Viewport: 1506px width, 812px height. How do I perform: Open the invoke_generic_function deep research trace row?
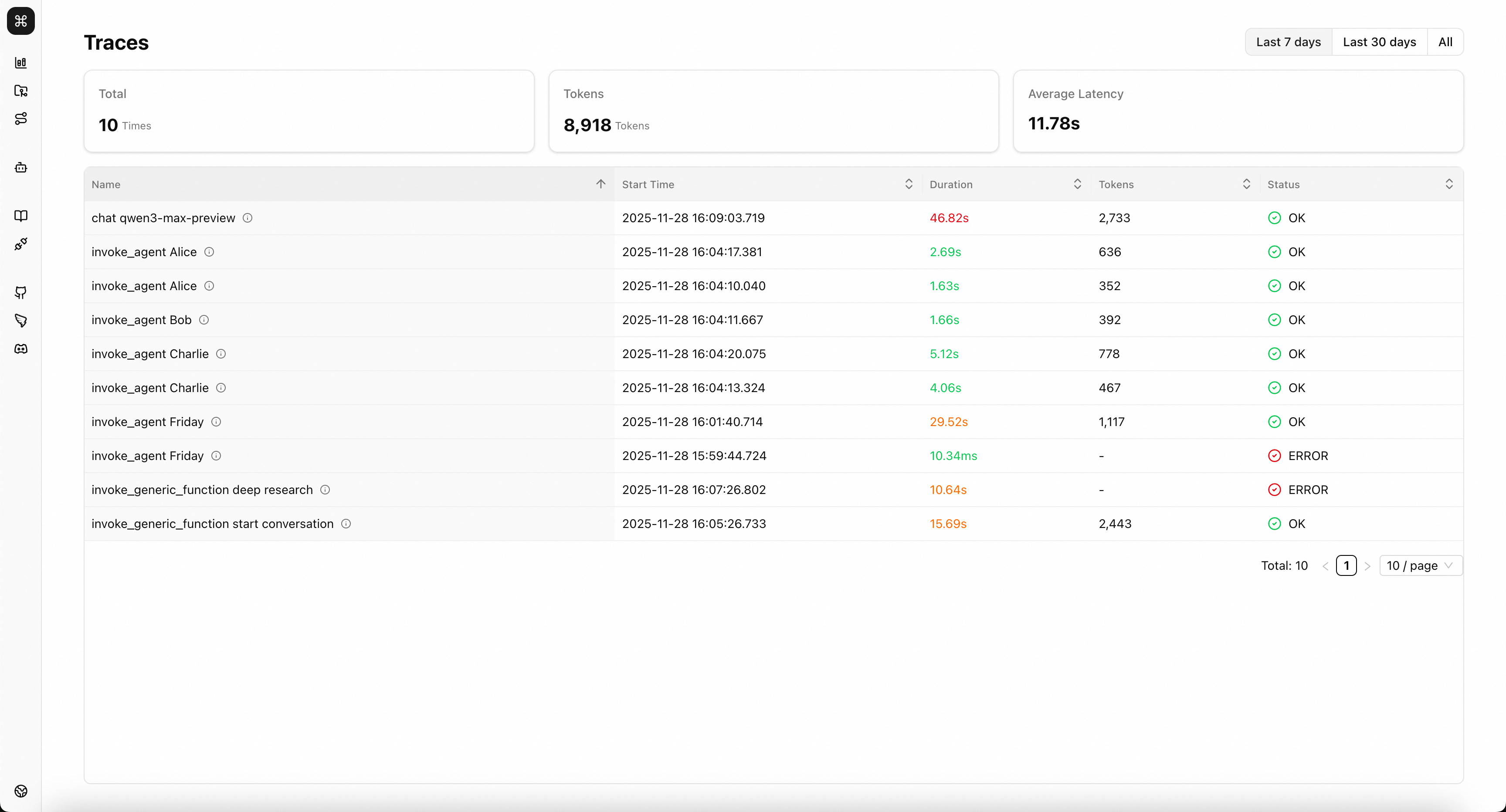point(202,490)
